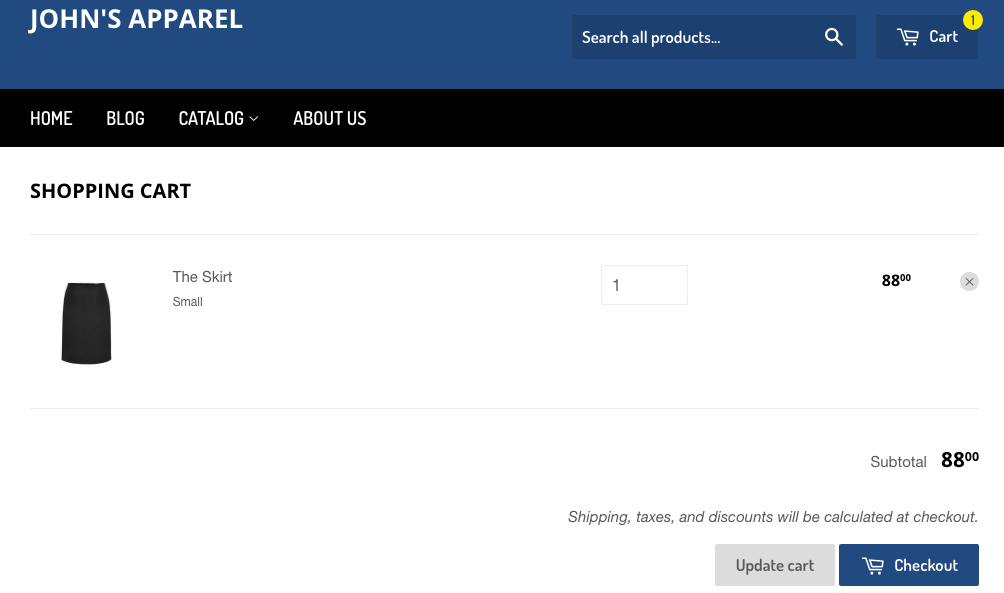Click the quantity input for The Skirt
This screenshot has width=1004, height=593.
pyautogui.click(x=644, y=285)
